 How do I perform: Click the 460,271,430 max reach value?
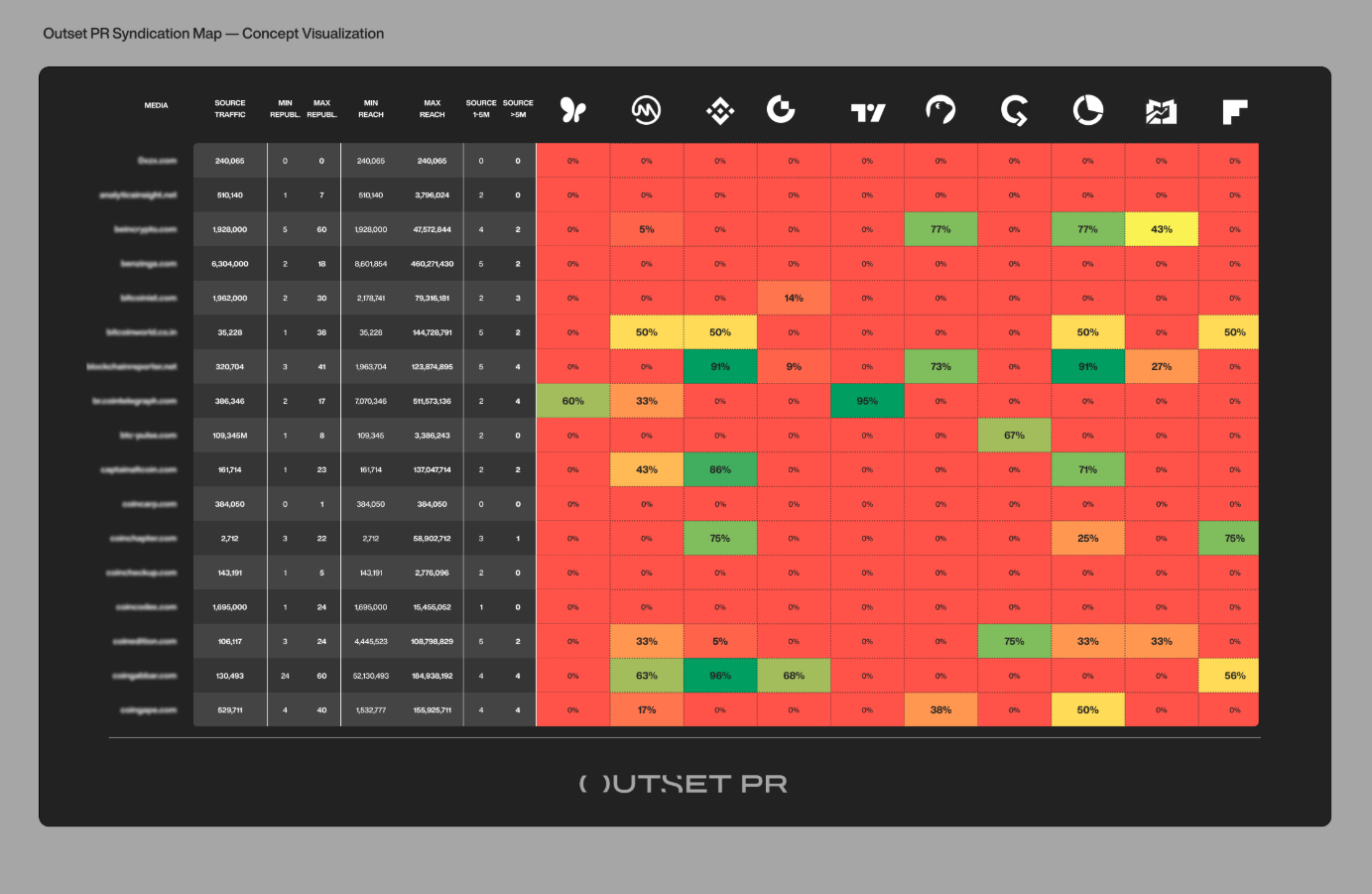[x=433, y=264]
